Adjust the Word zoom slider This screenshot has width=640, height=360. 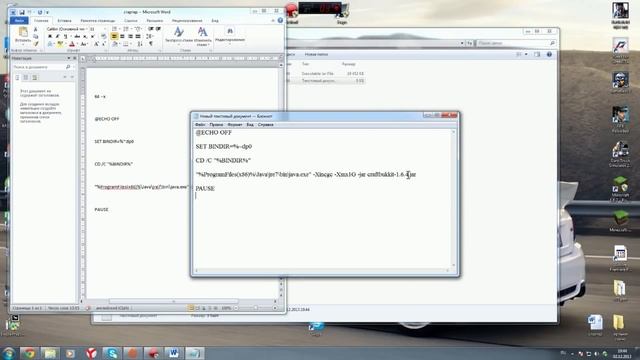(x=255, y=308)
